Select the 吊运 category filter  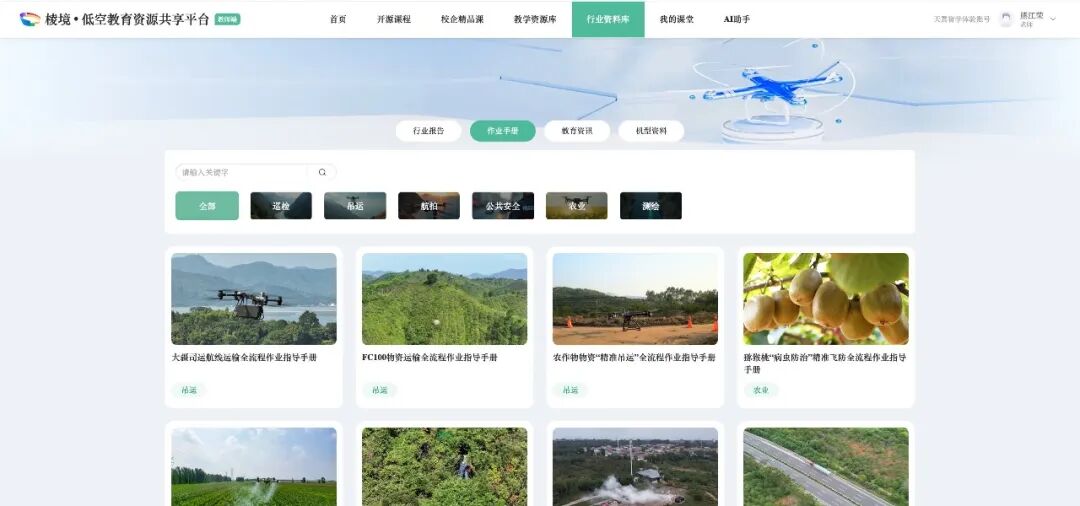coord(355,206)
